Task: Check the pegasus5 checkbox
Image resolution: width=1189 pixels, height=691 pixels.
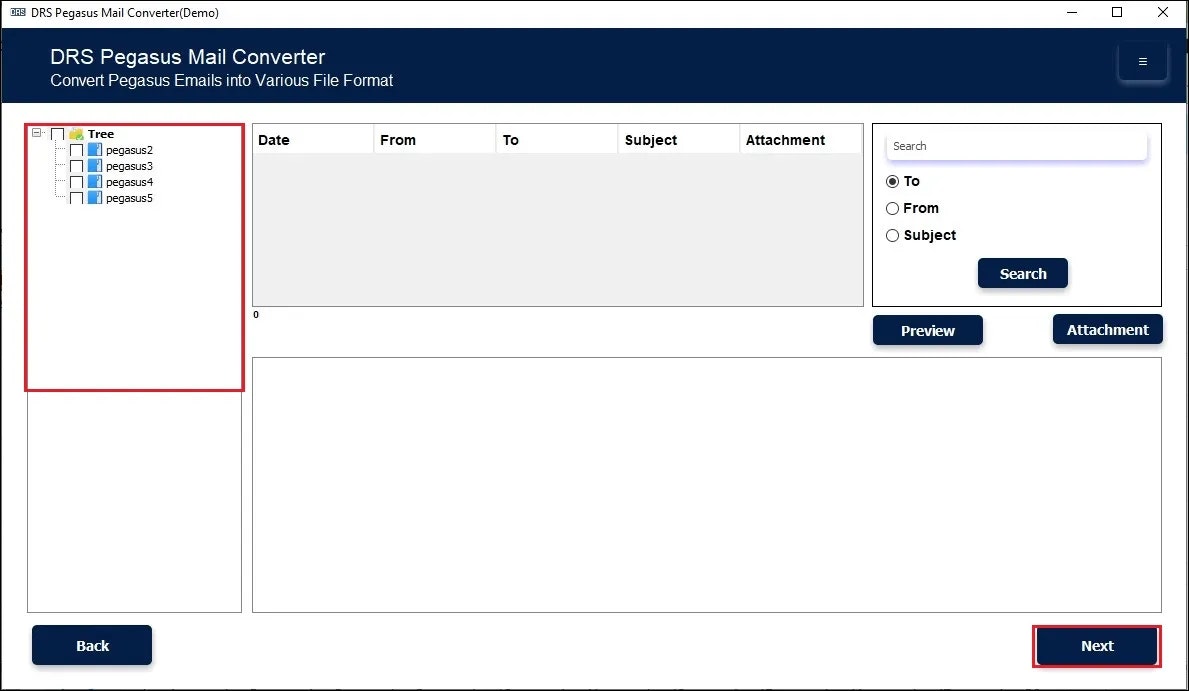Action: [77, 198]
